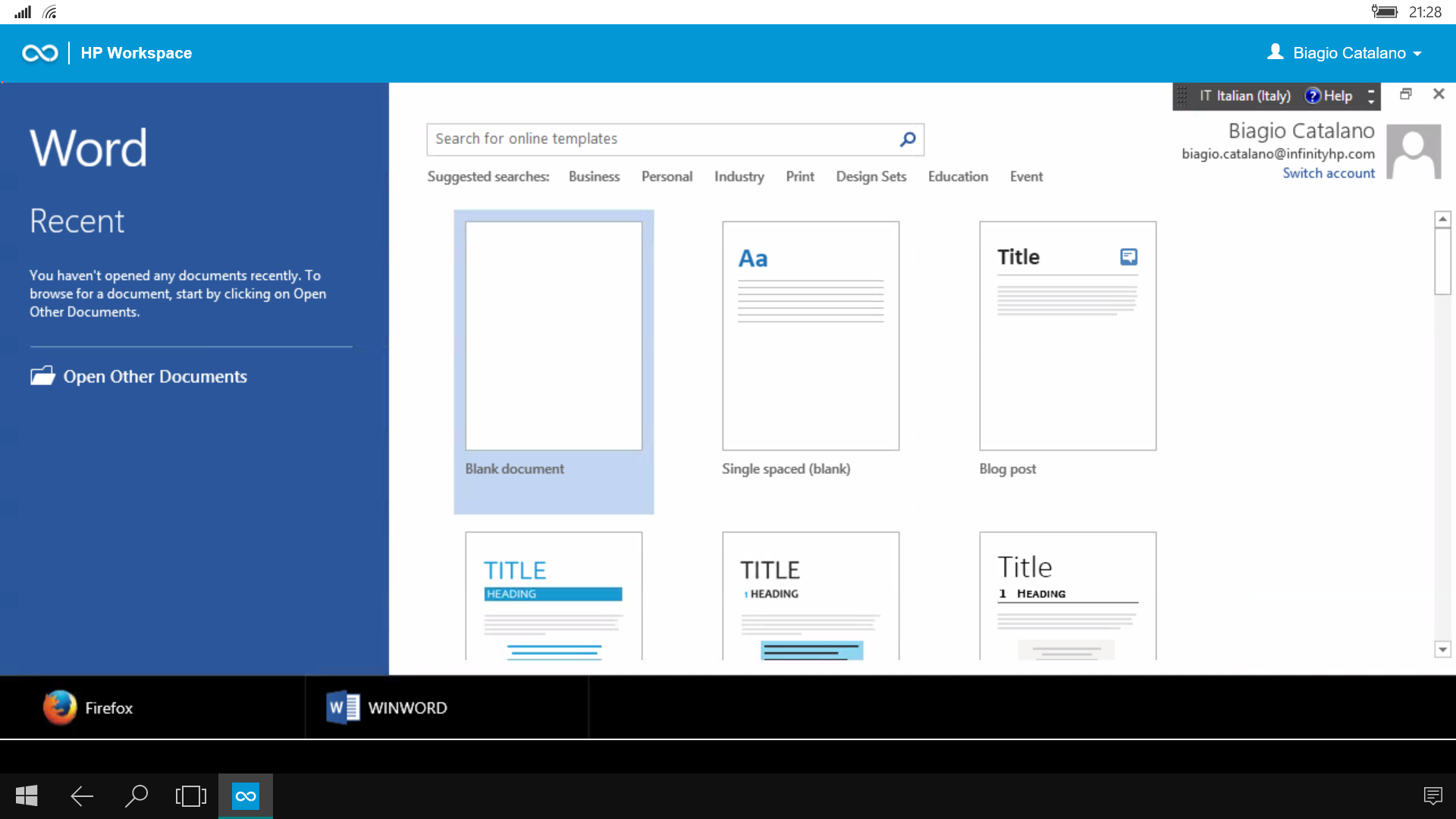Click the Recent heading
Viewport: 1456px width, 819px height.
(77, 221)
